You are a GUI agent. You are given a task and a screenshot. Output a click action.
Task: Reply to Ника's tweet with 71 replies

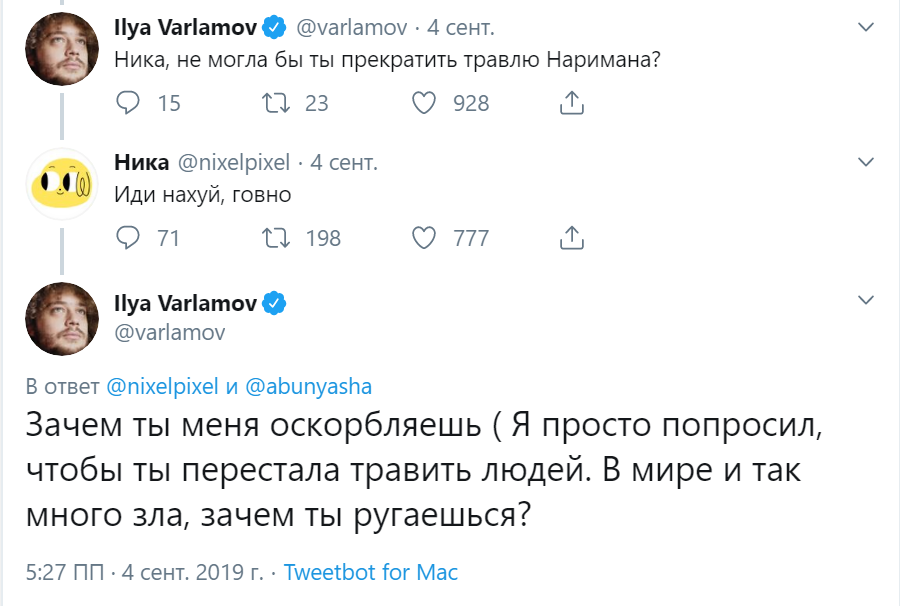click(x=127, y=238)
